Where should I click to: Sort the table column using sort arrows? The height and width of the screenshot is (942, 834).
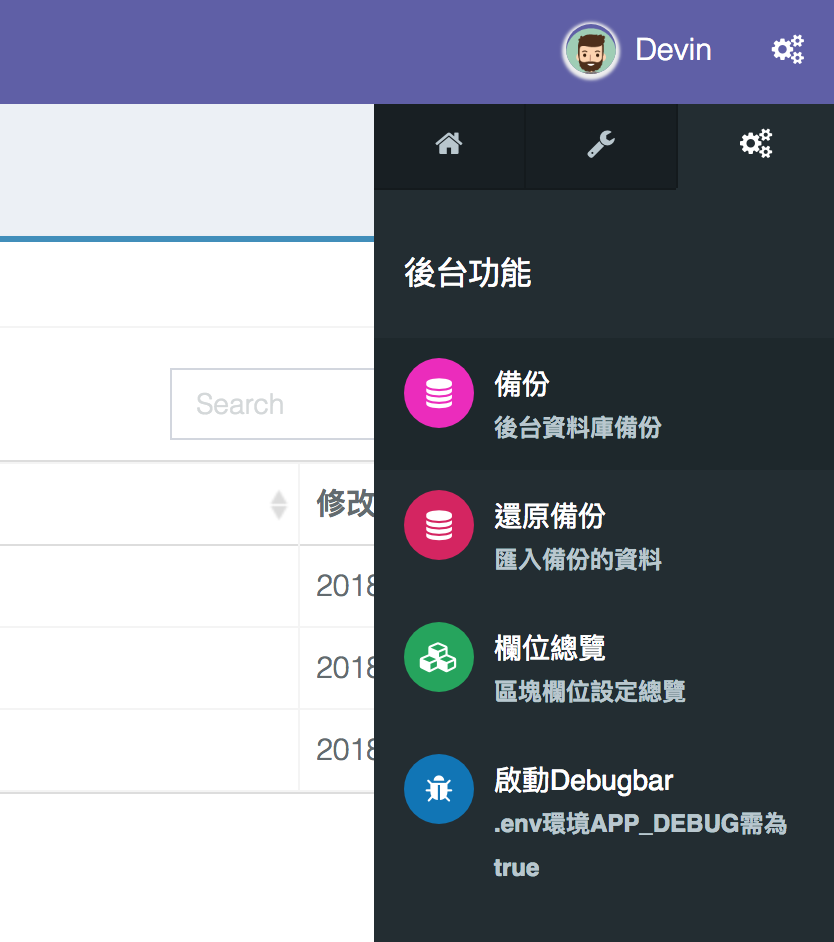(278, 505)
